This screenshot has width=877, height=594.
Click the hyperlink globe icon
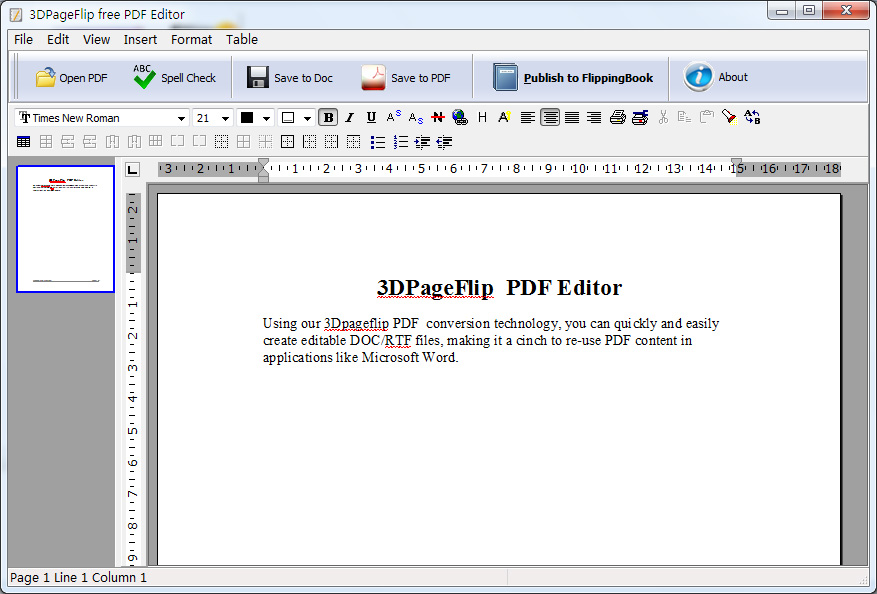pos(460,117)
